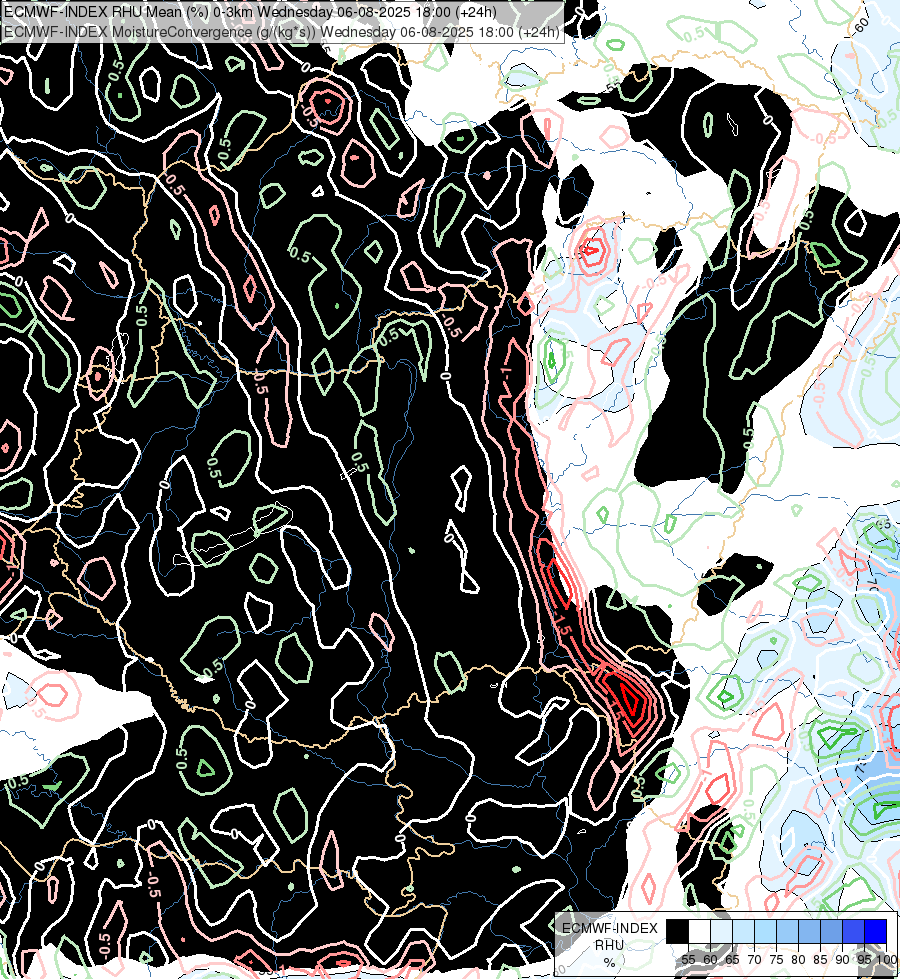Image resolution: width=900 pixels, height=979 pixels.
Task: Click the legend value 60
Action: pos(710,960)
